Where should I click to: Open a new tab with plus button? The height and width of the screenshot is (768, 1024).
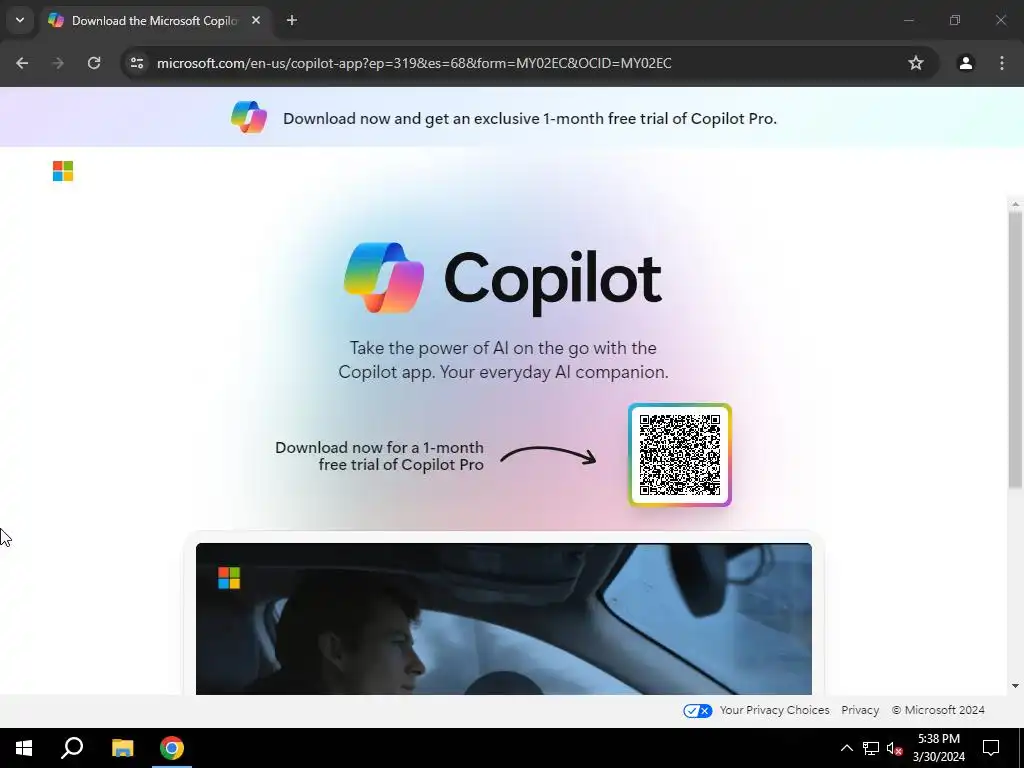(292, 20)
